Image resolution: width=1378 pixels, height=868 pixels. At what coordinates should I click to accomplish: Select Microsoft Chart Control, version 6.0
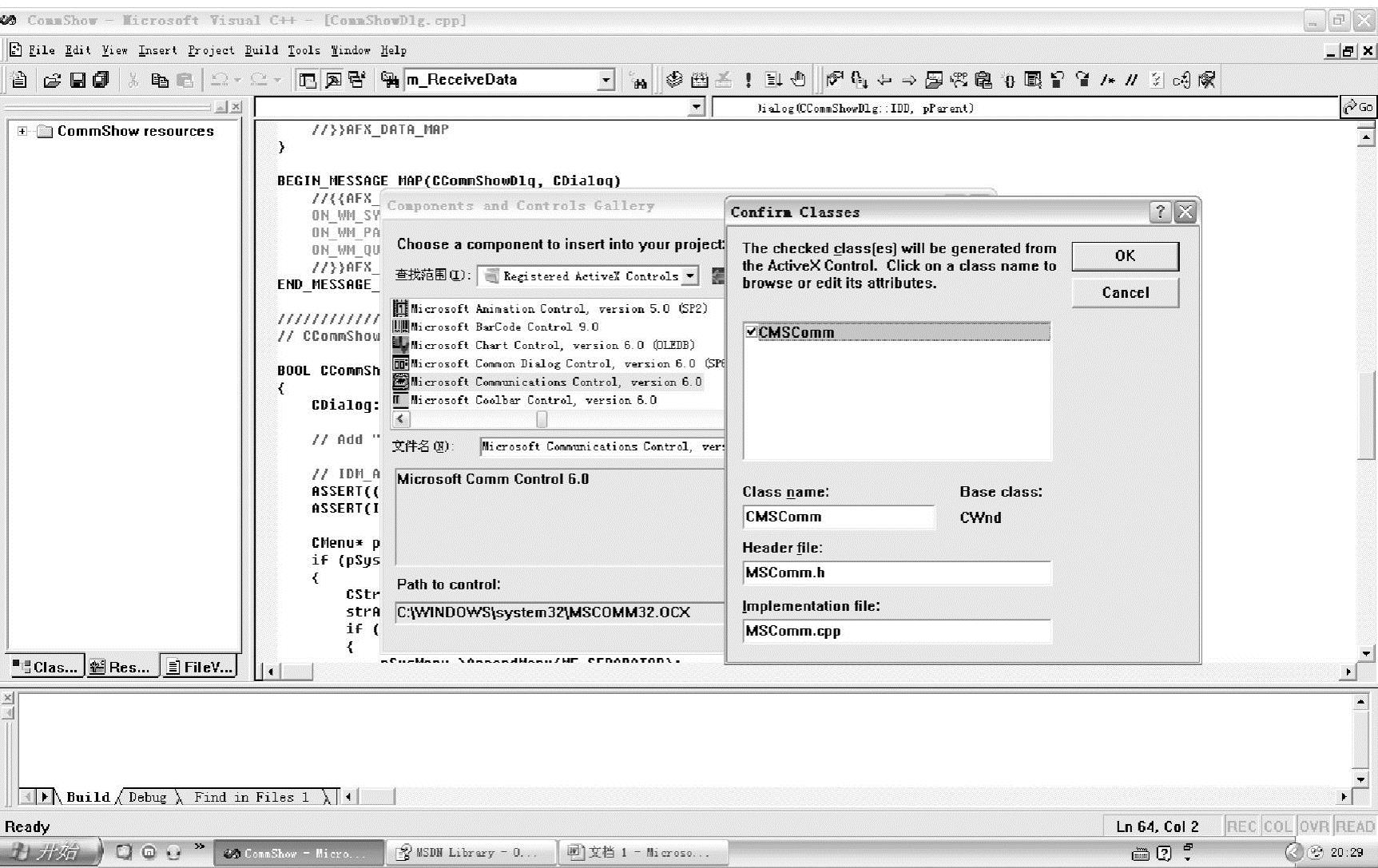(x=553, y=346)
